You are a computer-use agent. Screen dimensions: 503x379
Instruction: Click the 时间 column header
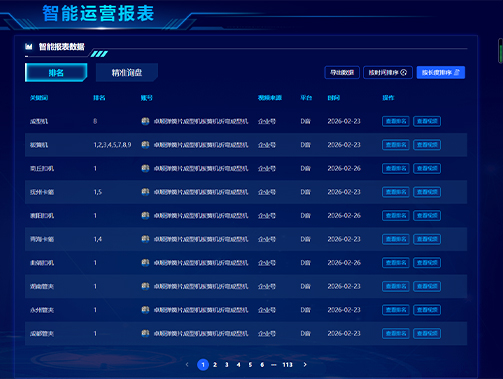334,98
